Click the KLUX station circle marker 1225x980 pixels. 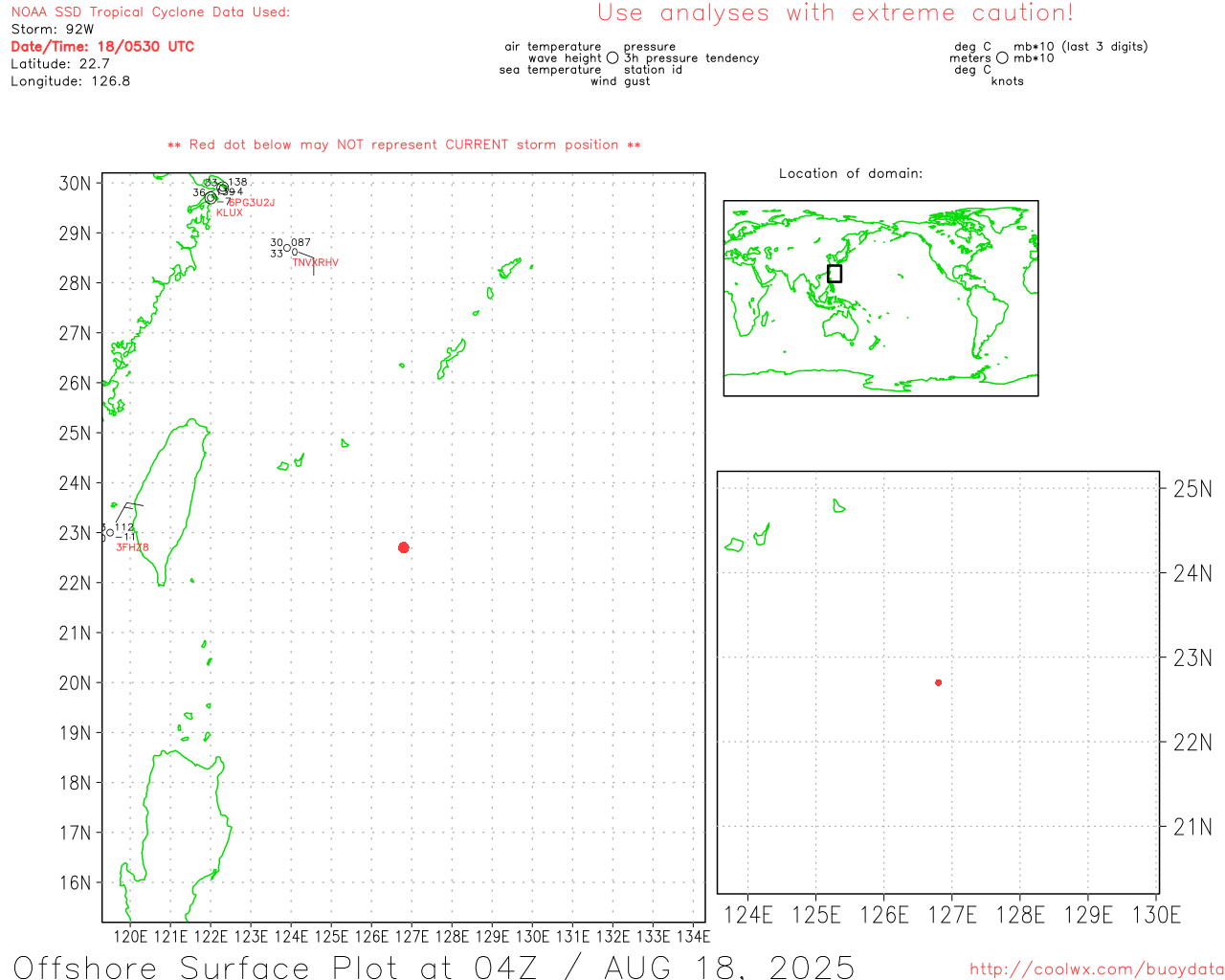point(211,198)
